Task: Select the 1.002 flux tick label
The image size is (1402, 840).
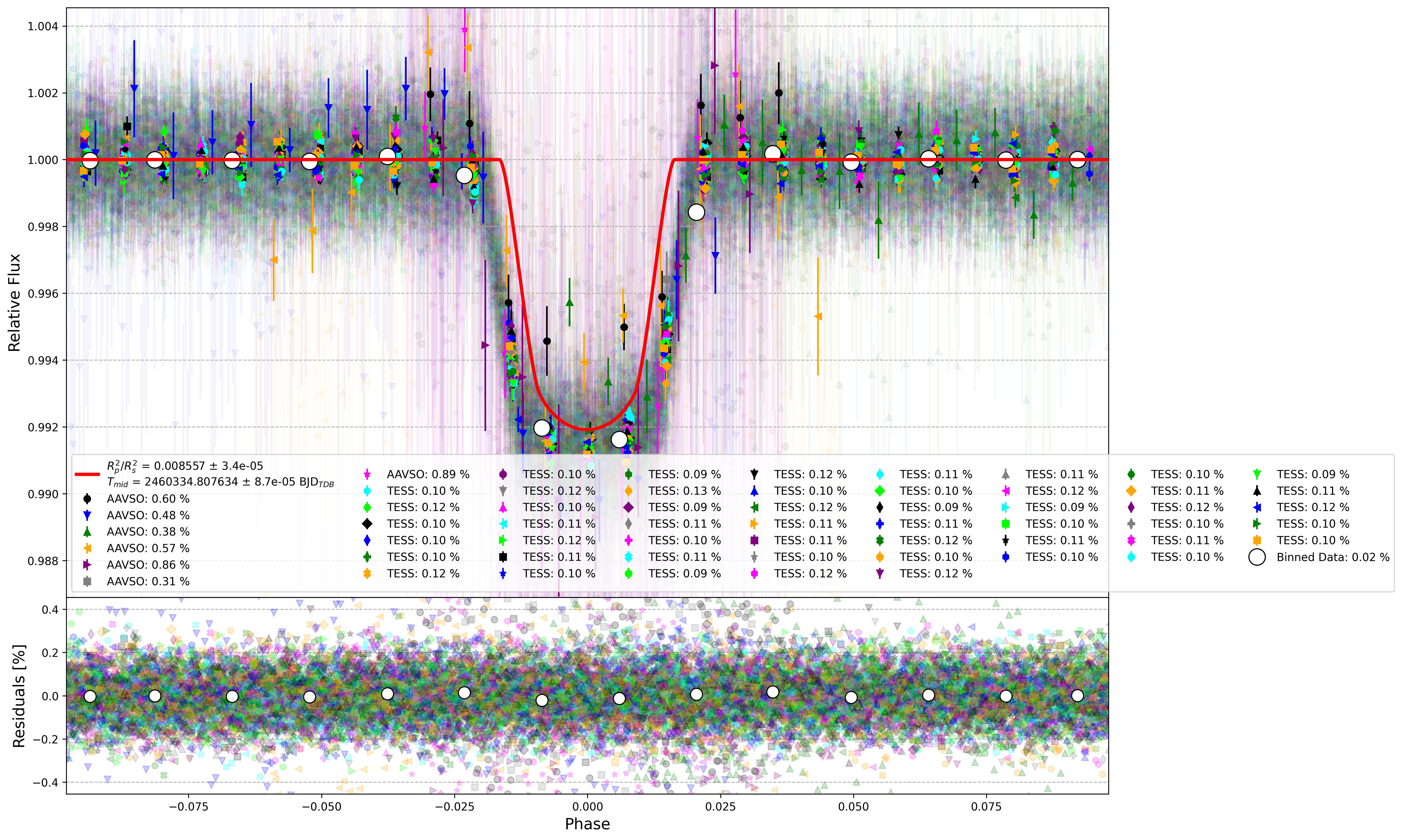Action: [42, 93]
